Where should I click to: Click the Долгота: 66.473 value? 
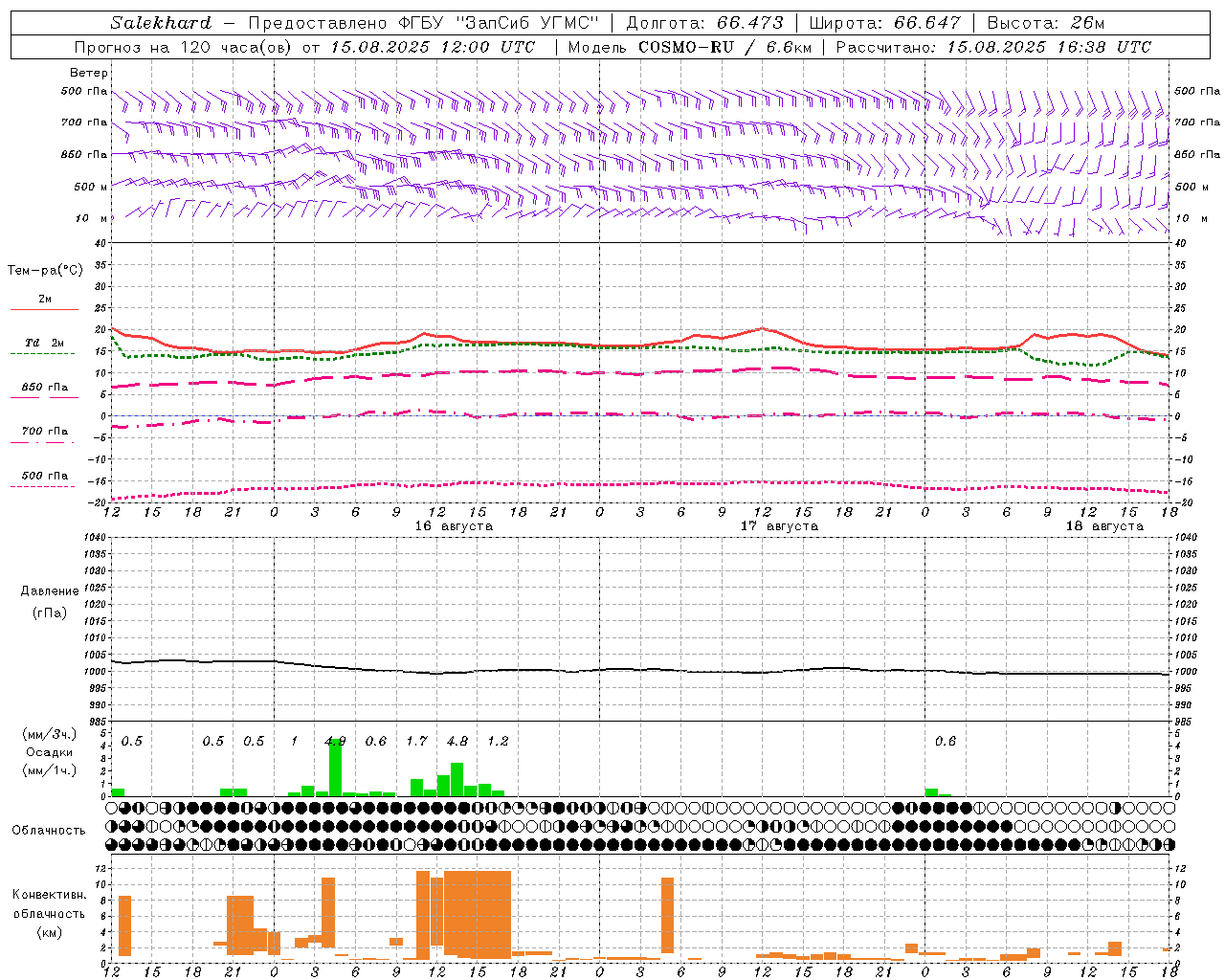tap(704, 23)
